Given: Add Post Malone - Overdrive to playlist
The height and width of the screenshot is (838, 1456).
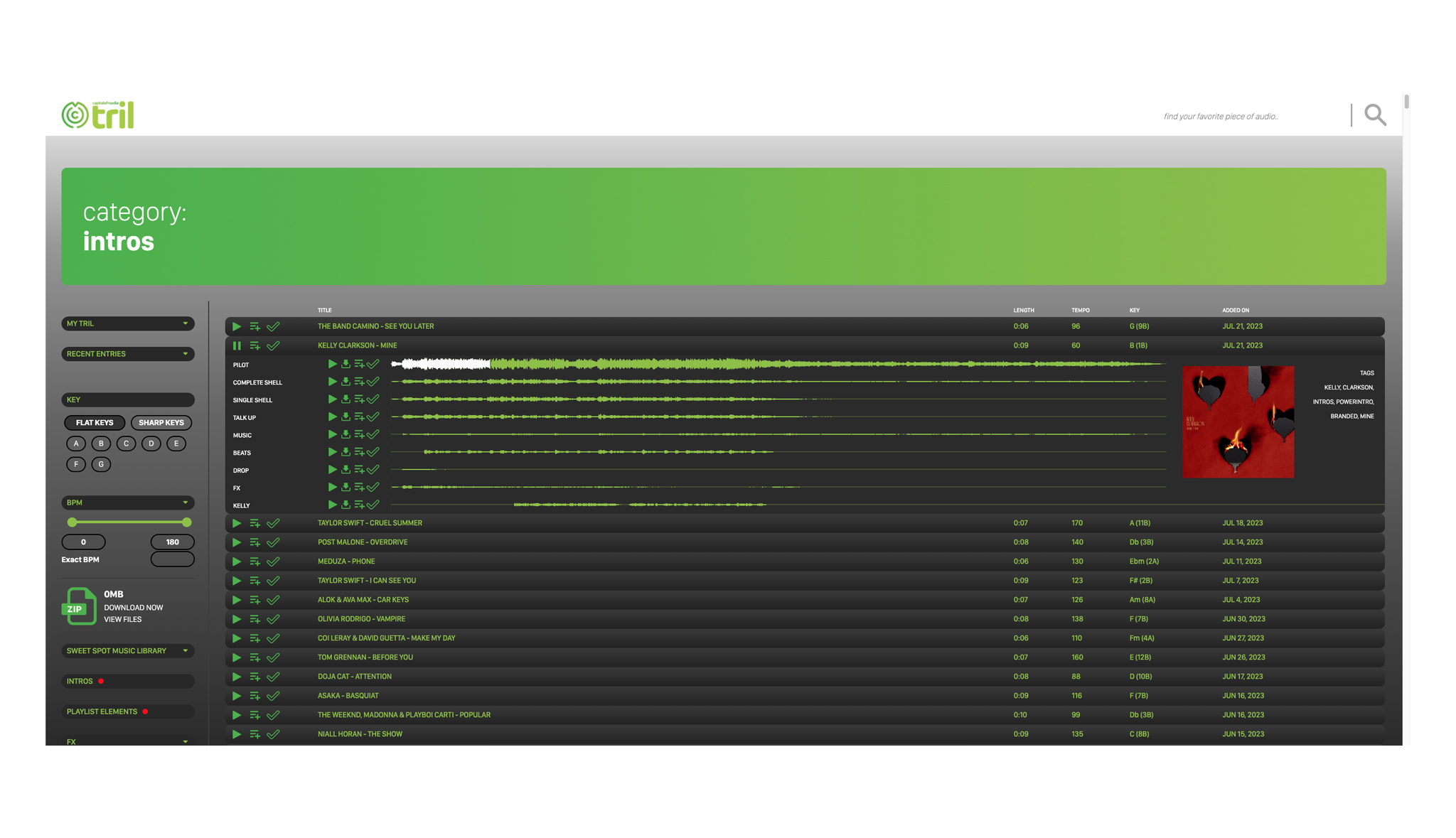Looking at the screenshot, I should pos(255,542).
